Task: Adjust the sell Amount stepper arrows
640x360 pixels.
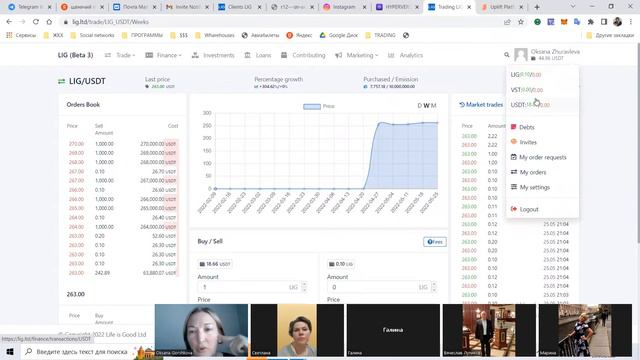Action: click(x=434, y=287)
